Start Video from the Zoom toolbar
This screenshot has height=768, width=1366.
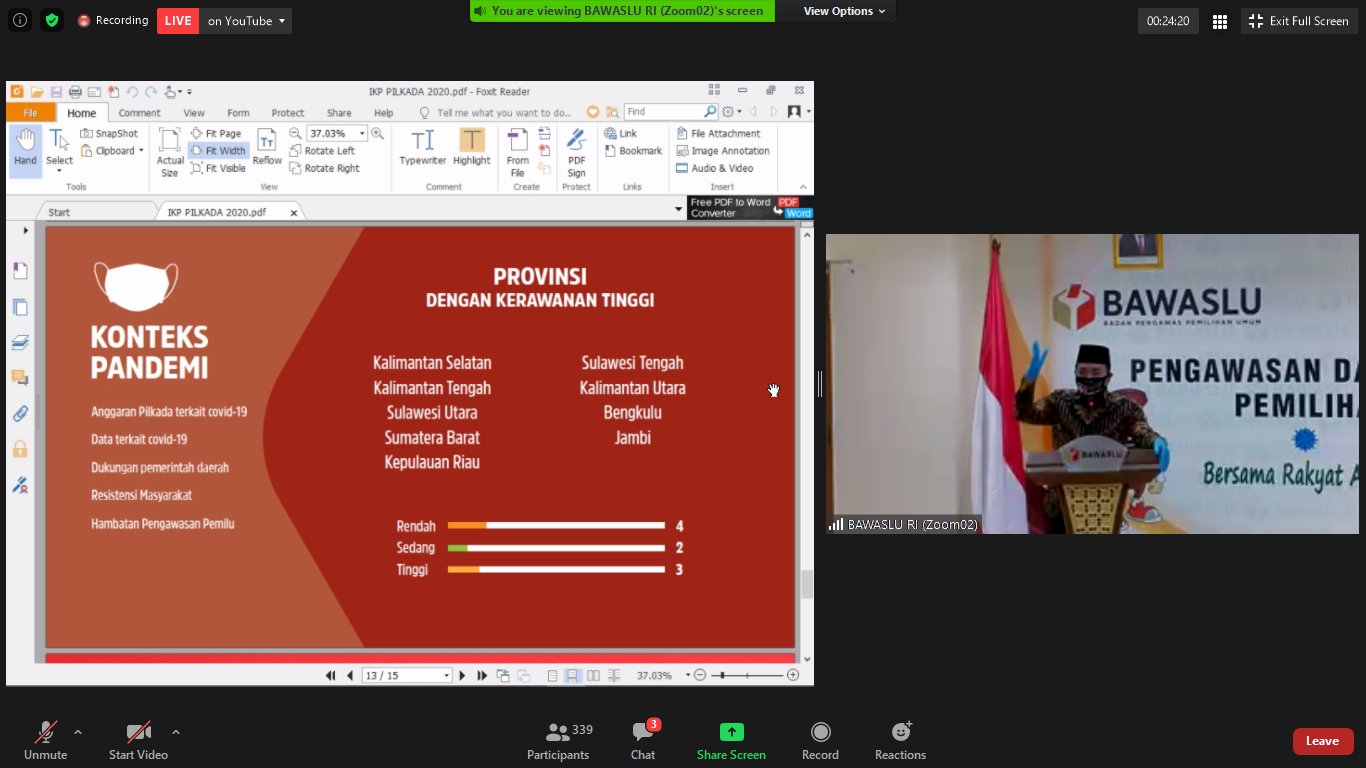[x=138, y=739]
